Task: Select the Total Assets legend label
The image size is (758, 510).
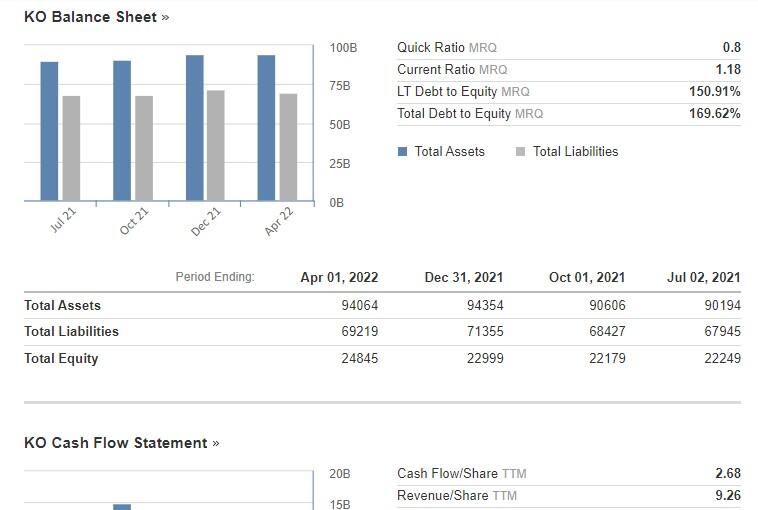Action: coord(450,151)
